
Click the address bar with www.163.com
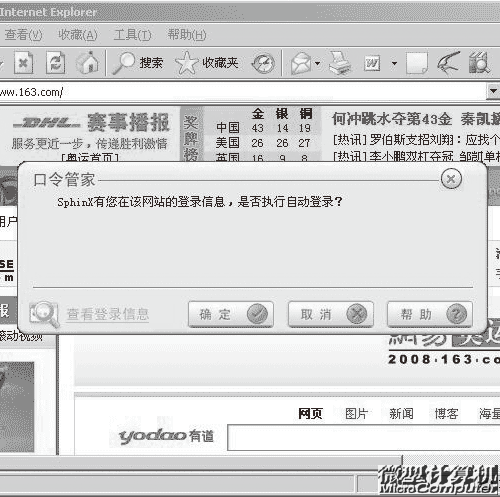pos(243,92)
